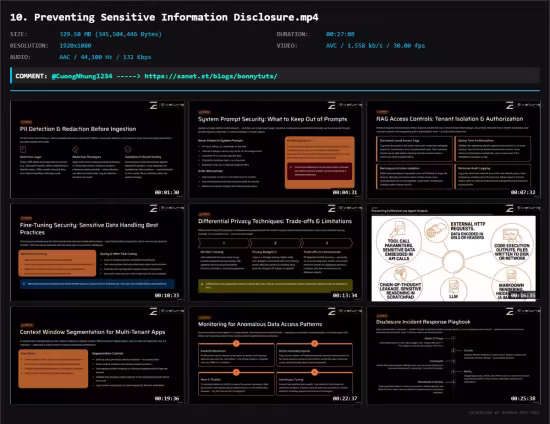Click the orange callout box on System Prompt slide

[320, 162]
